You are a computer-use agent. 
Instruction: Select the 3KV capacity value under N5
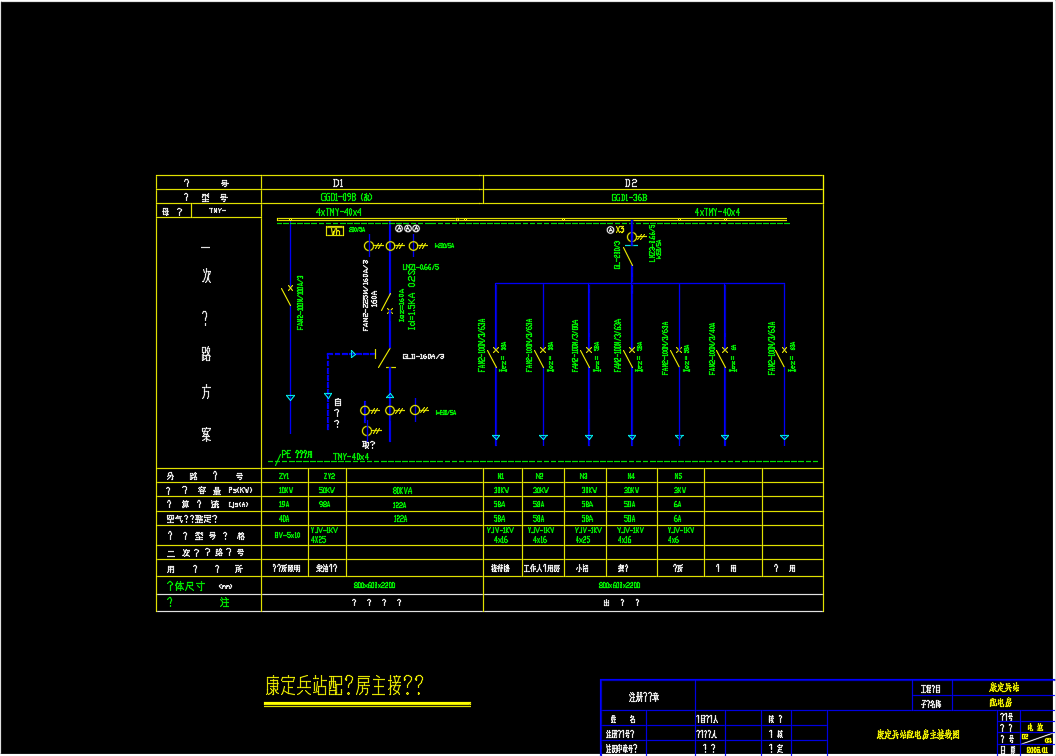(680, 490)
